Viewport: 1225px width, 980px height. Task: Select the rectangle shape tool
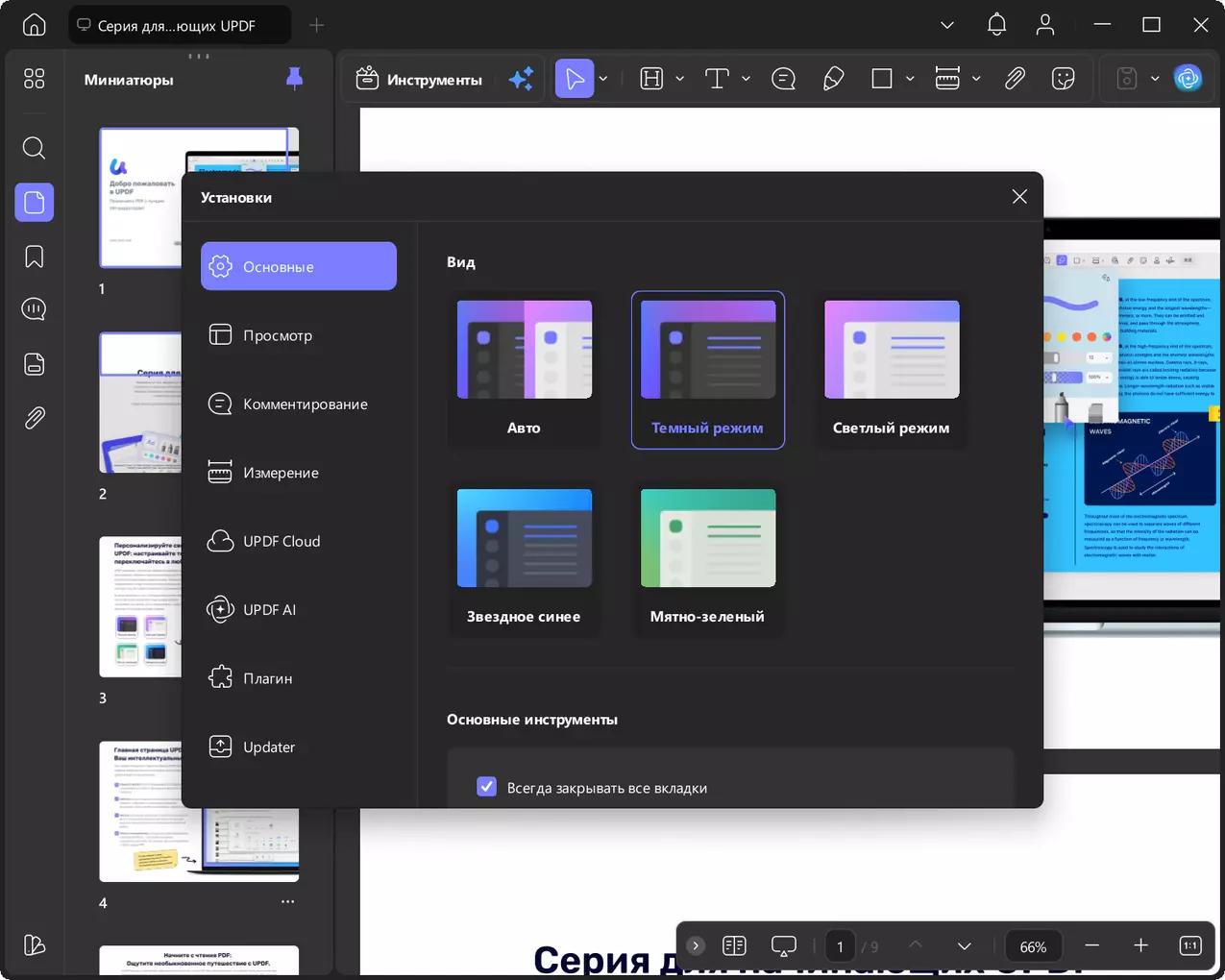[882, 79]
